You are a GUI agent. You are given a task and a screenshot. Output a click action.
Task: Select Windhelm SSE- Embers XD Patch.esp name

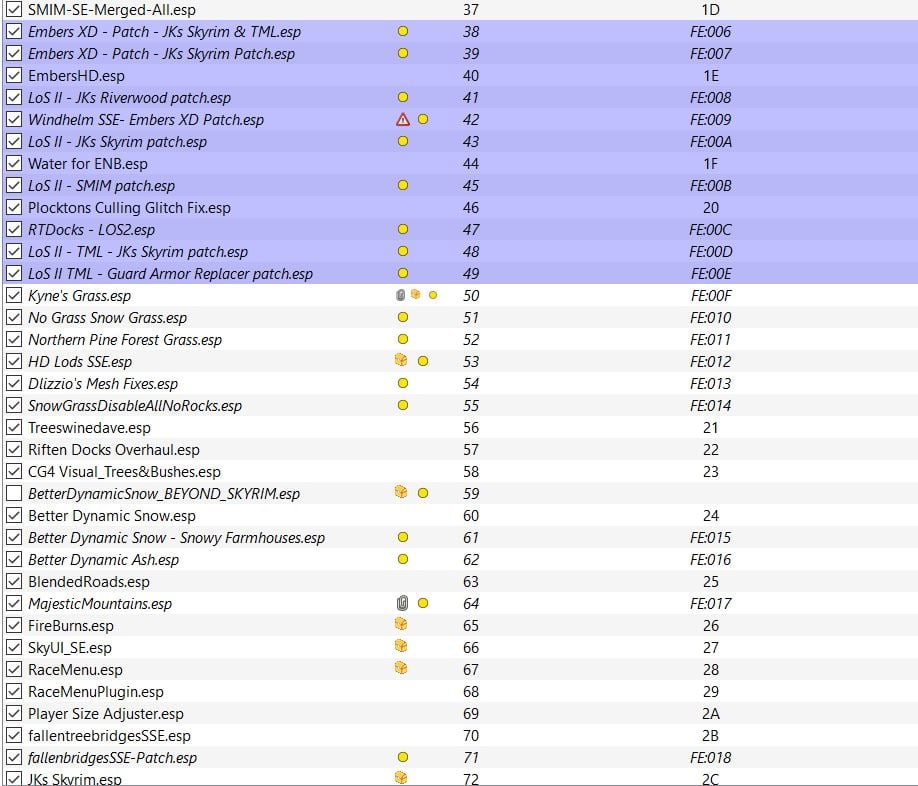(x=146, y=119)
